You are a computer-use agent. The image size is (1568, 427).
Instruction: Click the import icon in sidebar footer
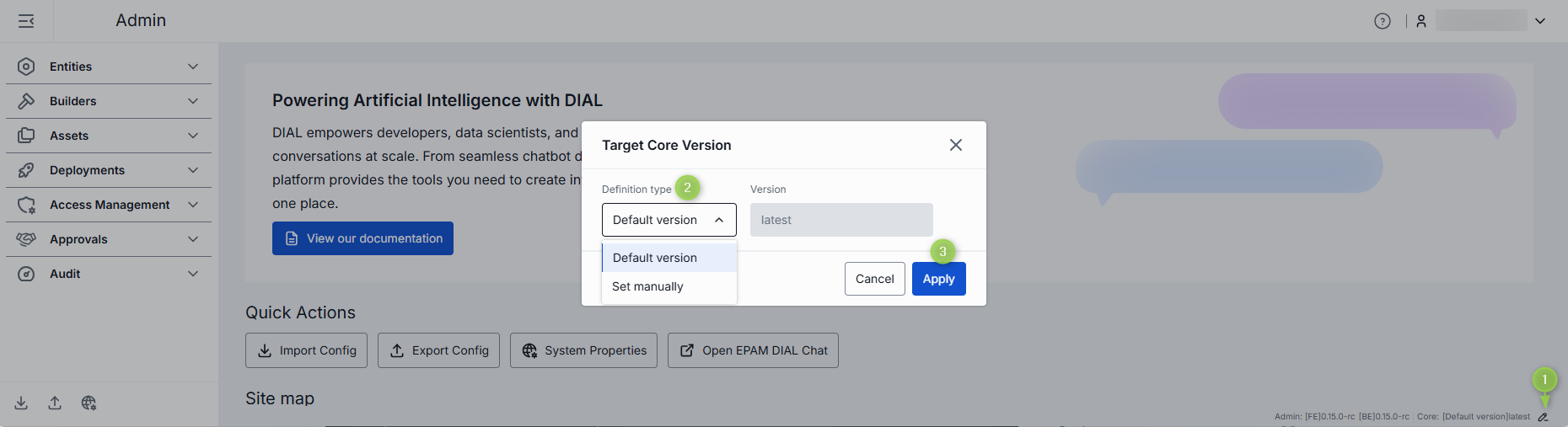click(21, 403)
